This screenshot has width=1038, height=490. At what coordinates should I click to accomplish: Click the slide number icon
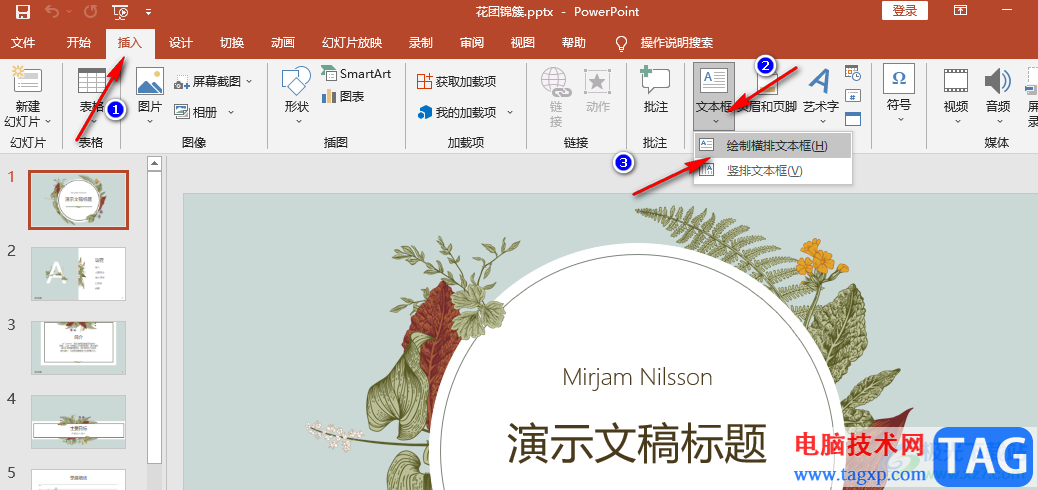pos(853,95)
